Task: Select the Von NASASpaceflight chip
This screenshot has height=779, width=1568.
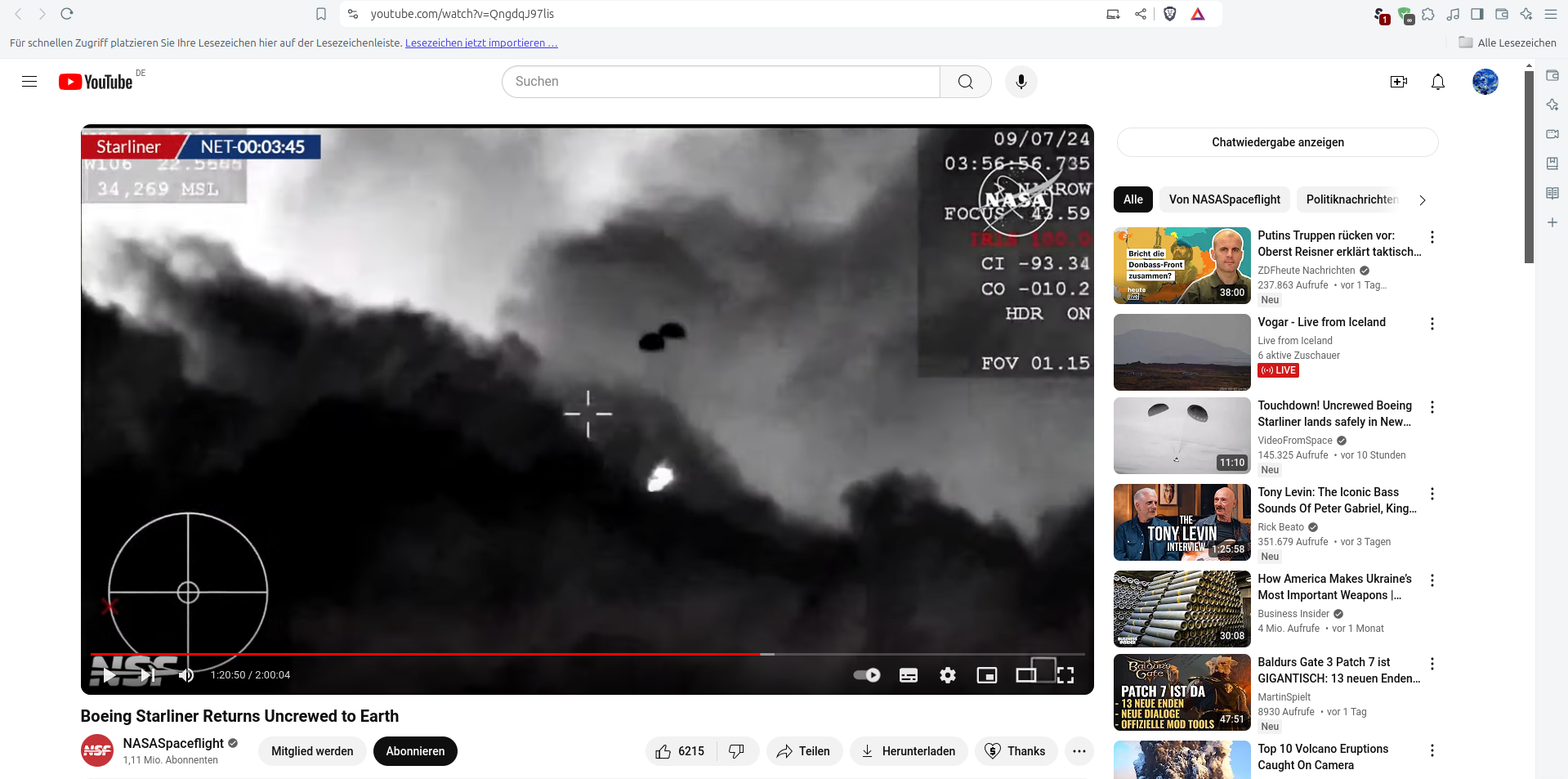Action: point(1224,199)
